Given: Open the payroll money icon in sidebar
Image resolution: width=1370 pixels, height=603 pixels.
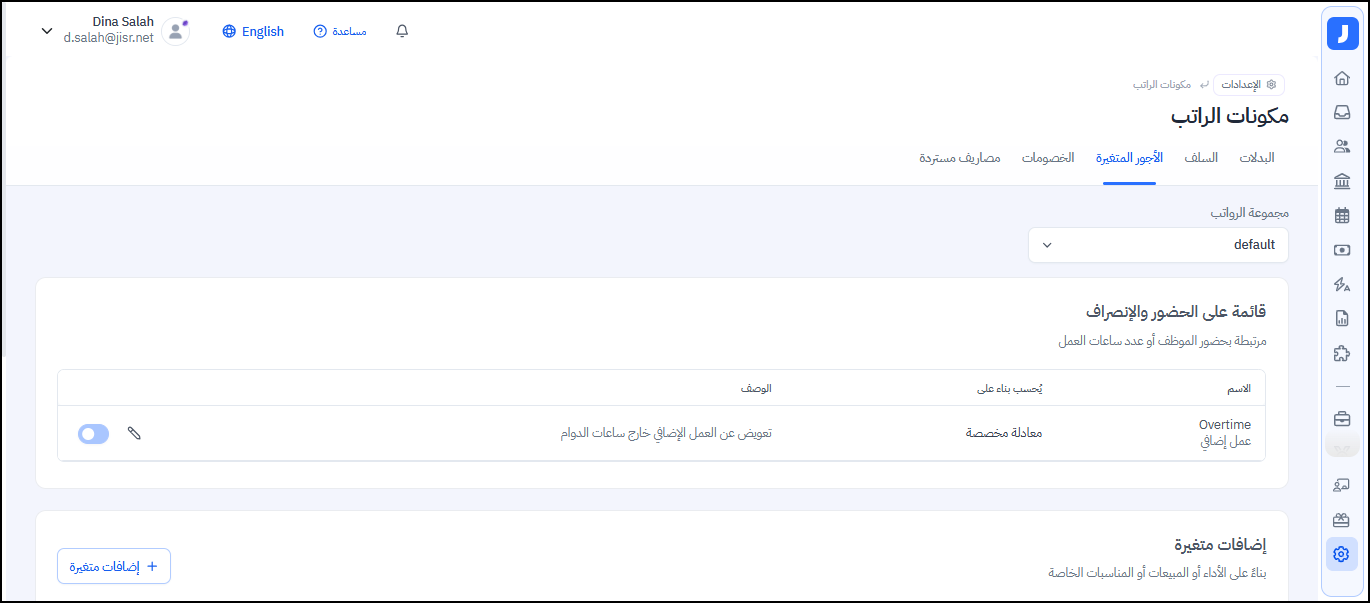Looking at the screenshot, I should 1342,250.
